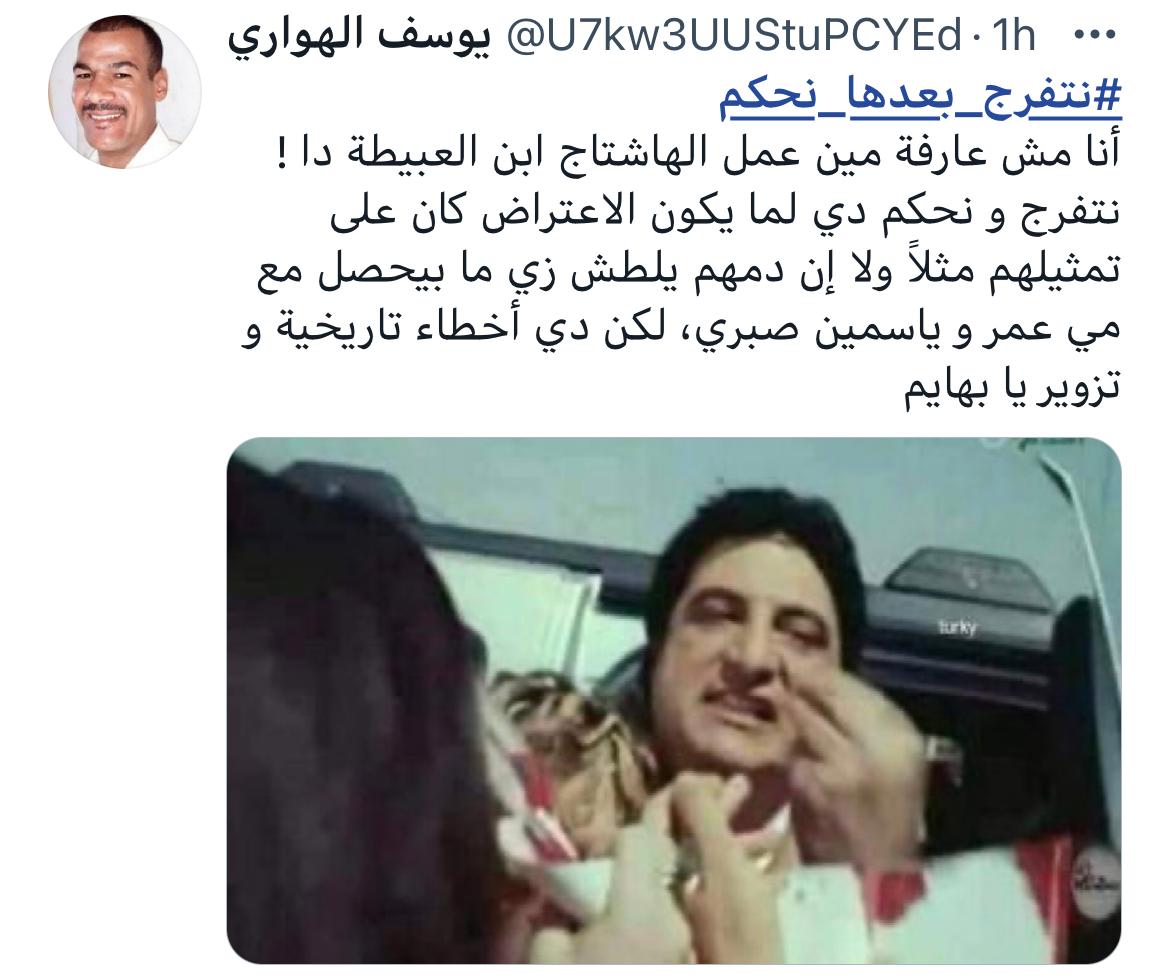Click the tweet line starting نتفرج و نحكم

click(725, 213)
